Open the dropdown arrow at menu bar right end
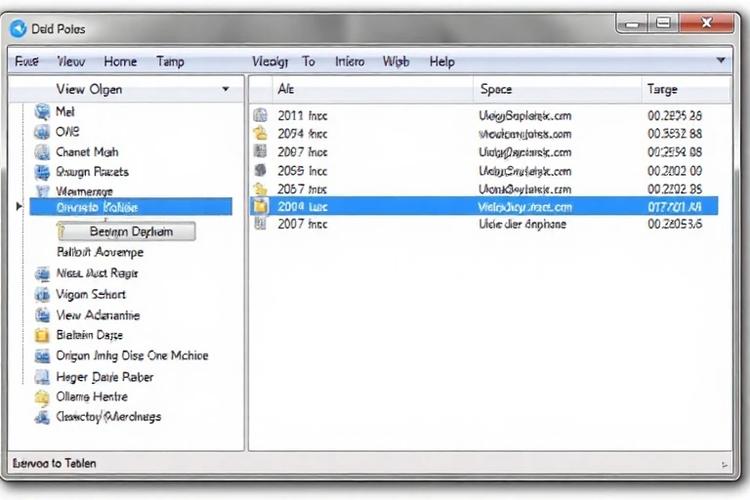The height and width of the screenshot is (500, 750). tap(722, 61)
